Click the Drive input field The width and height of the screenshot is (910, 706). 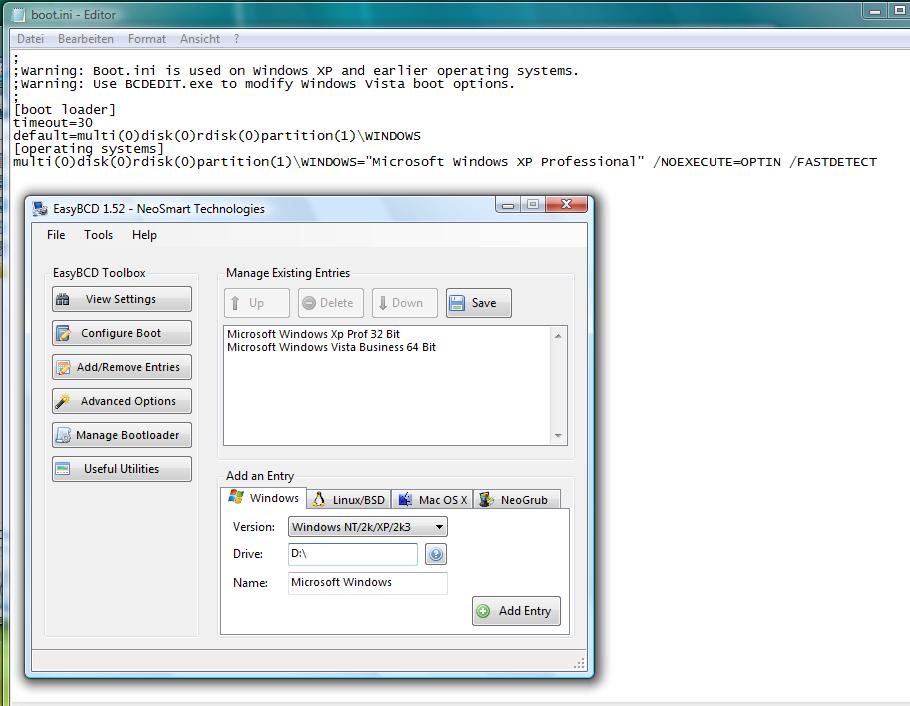click(353, 554)
